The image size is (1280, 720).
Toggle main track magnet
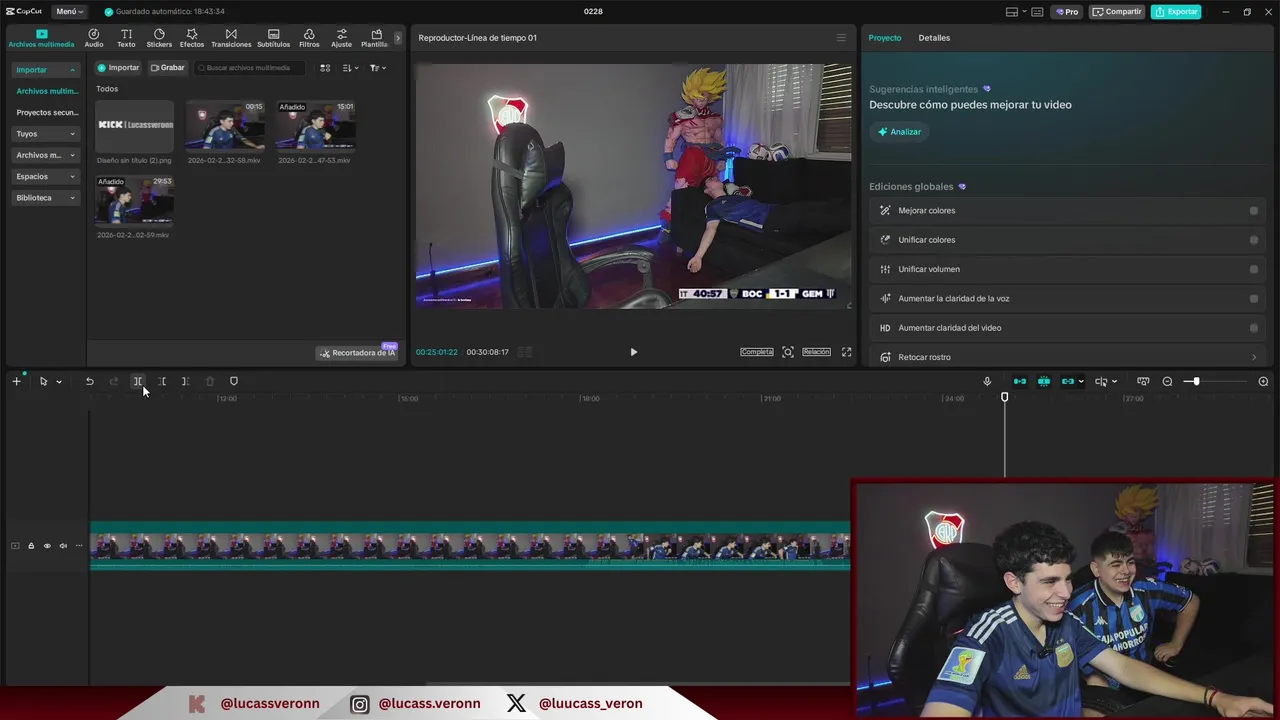[1020, 381]
